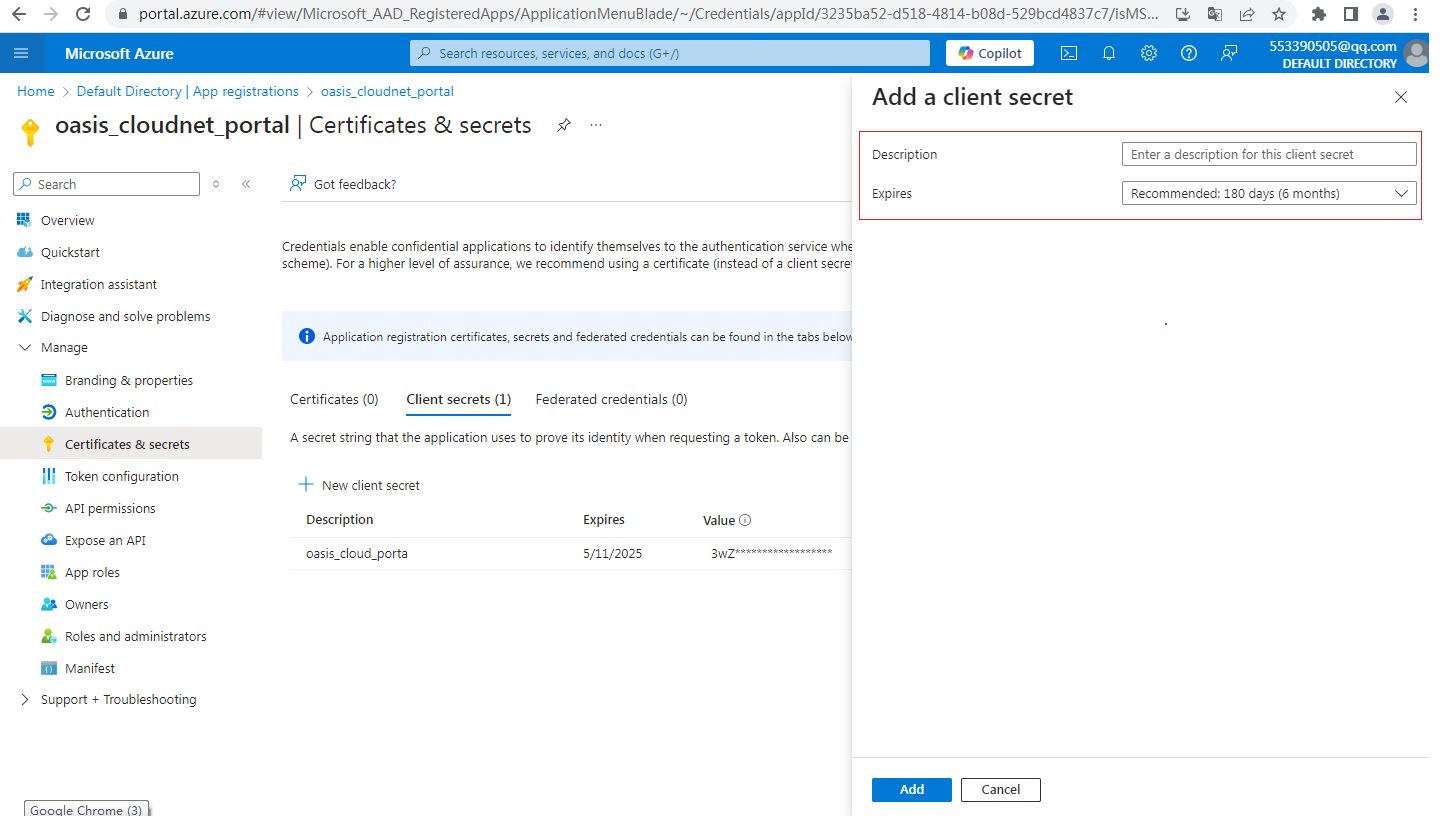Select the Client secrets (1) tab

[458, 399]
